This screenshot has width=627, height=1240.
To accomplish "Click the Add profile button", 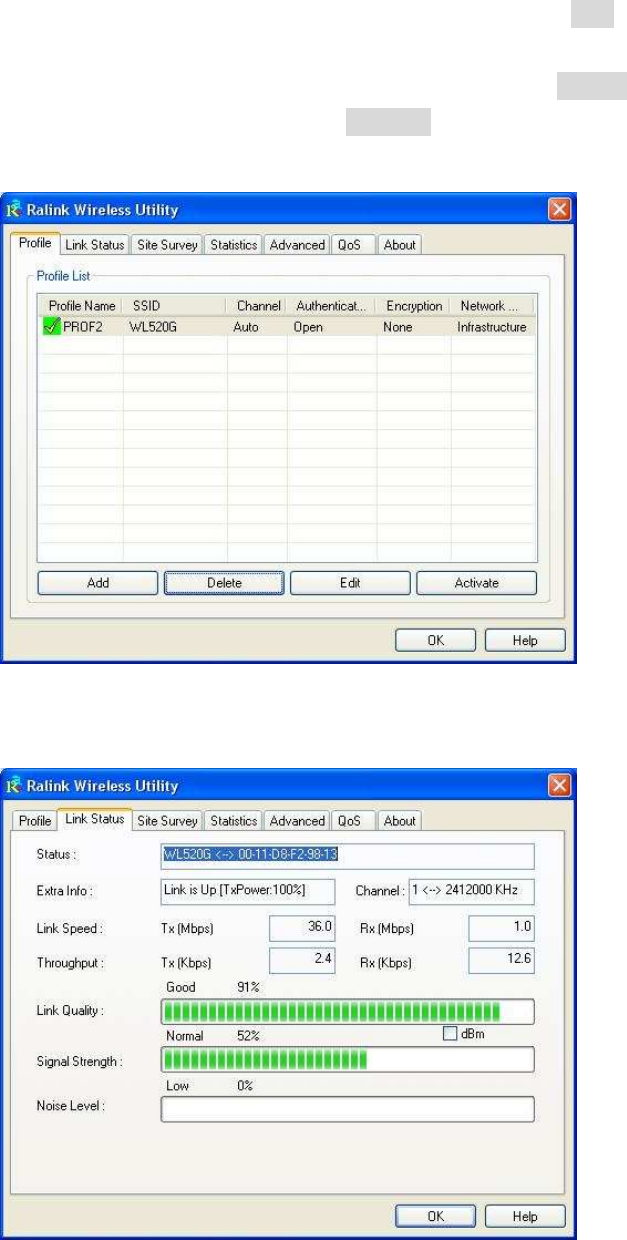I will 98,583.
